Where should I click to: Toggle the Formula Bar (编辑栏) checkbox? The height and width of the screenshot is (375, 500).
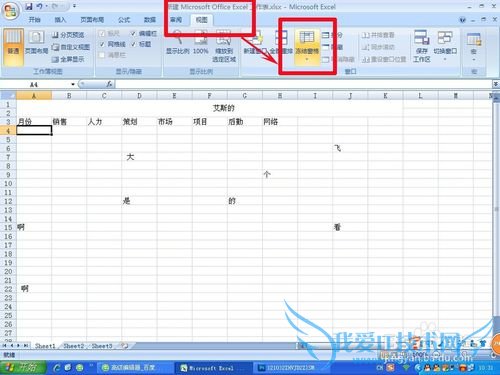pos(133,33)
